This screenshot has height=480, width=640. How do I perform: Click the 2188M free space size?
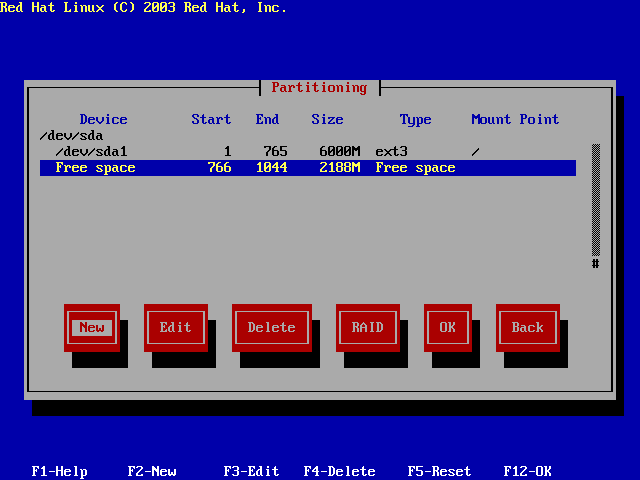[340, 168]
